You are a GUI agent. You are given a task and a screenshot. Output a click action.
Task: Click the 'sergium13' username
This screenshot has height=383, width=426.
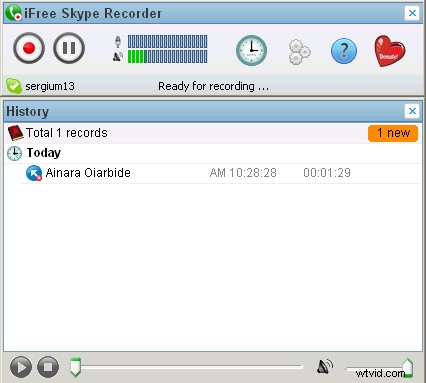(x=50, y=86)
